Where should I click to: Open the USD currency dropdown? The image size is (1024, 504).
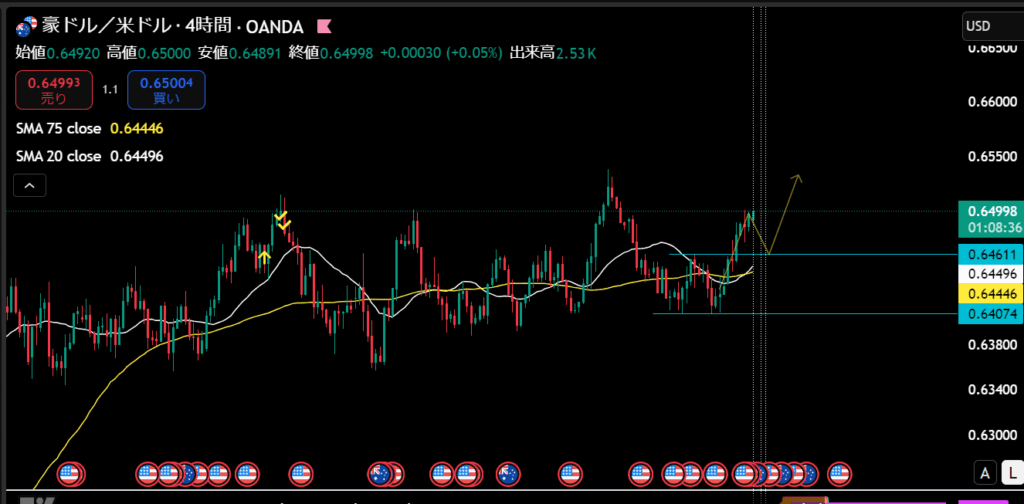tap(992, 26)
